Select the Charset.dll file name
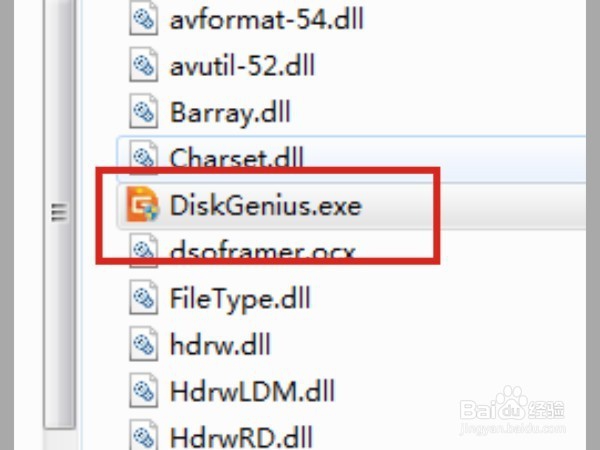600x450 pixels. click(x=236, y=157)
